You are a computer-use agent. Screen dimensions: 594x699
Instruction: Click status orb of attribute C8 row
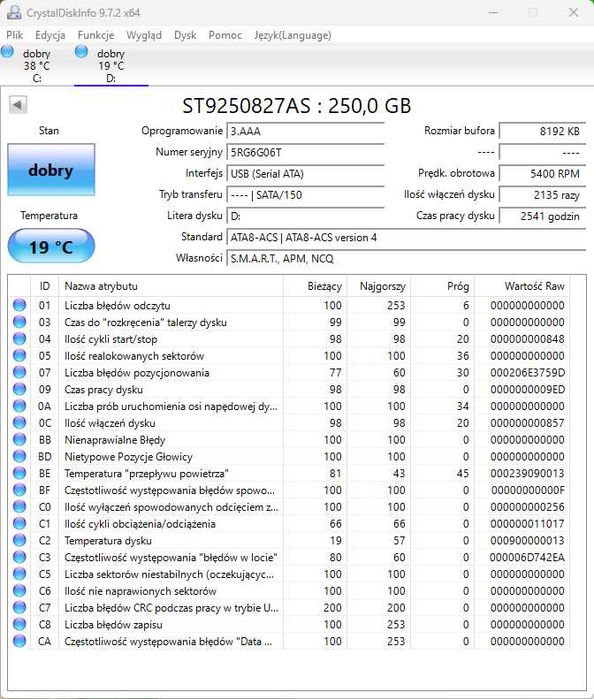click(19, 624)
